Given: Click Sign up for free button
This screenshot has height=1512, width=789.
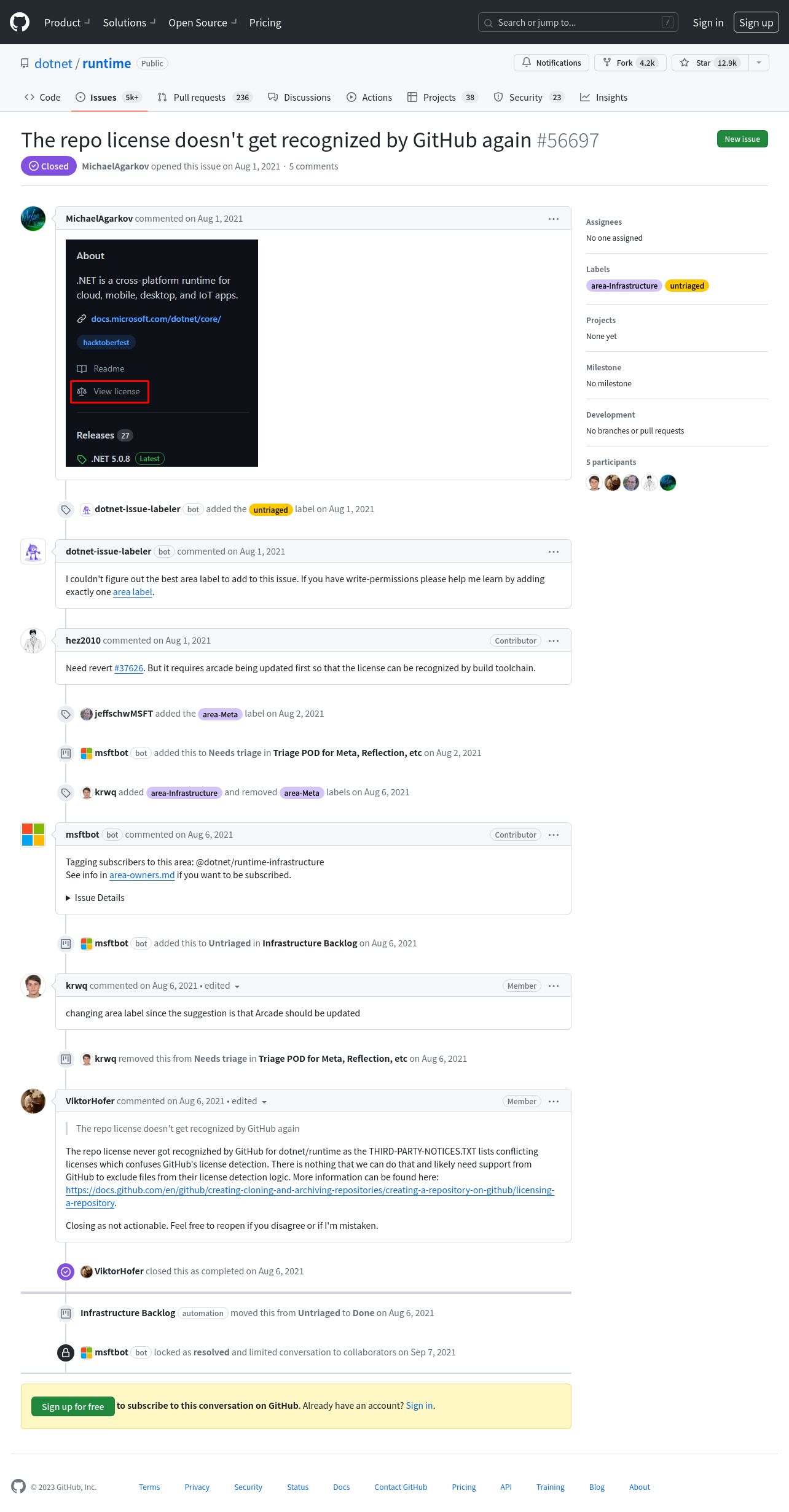Looking at the screenshot, I should (73, 1406).
